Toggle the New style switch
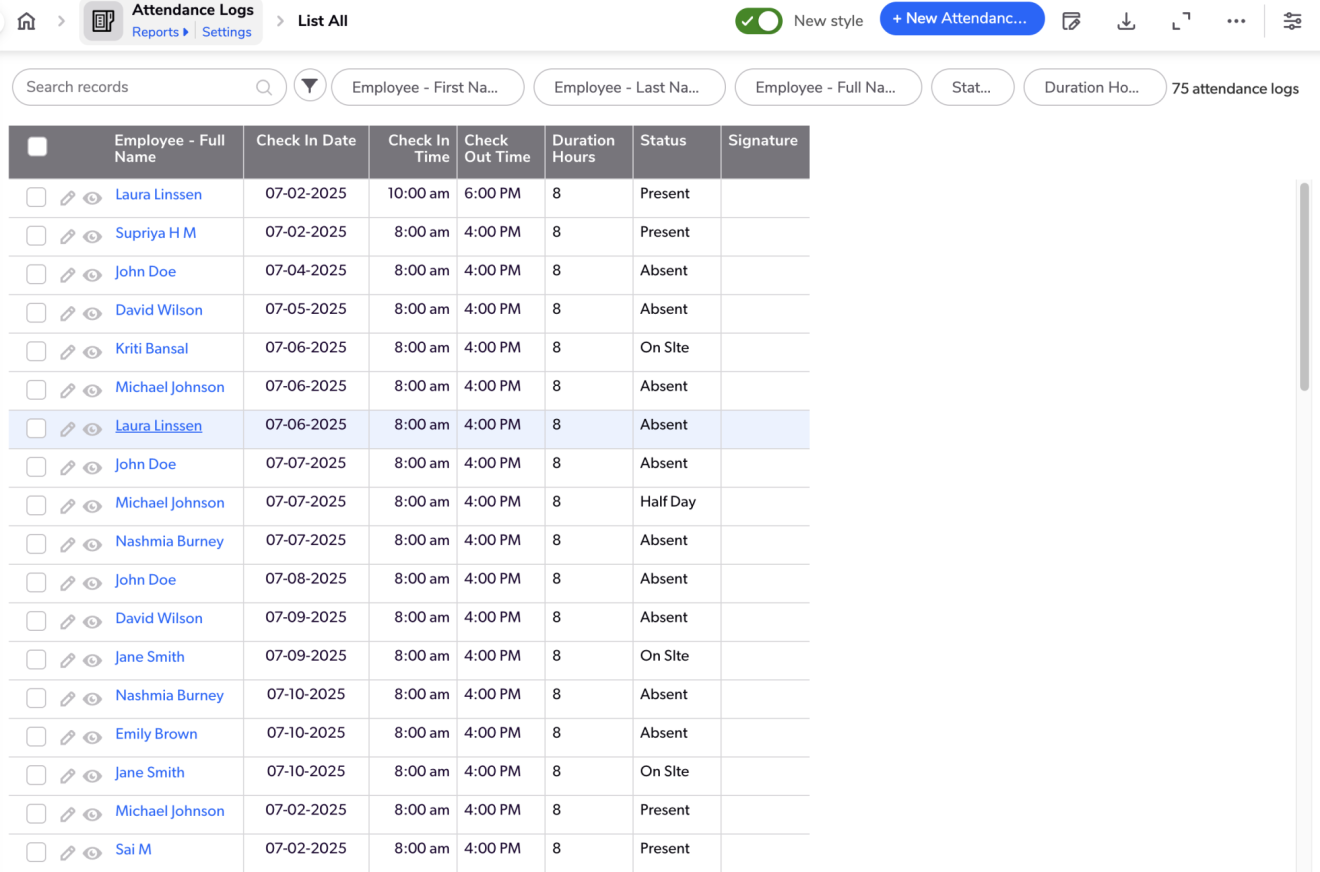1320x872 pixels. click(758, 21)
